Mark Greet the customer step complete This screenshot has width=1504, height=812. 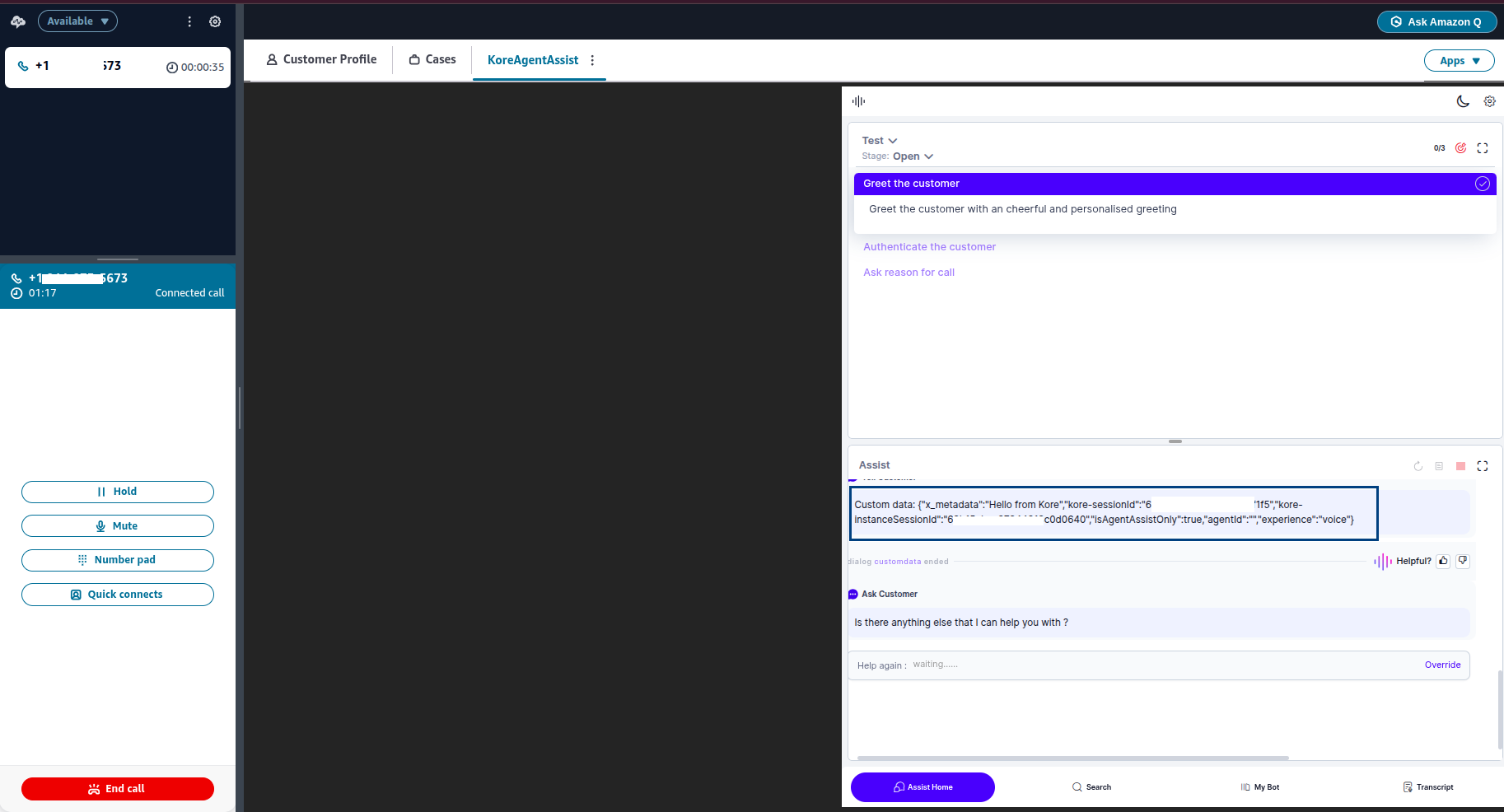(x=1482, y=184)
